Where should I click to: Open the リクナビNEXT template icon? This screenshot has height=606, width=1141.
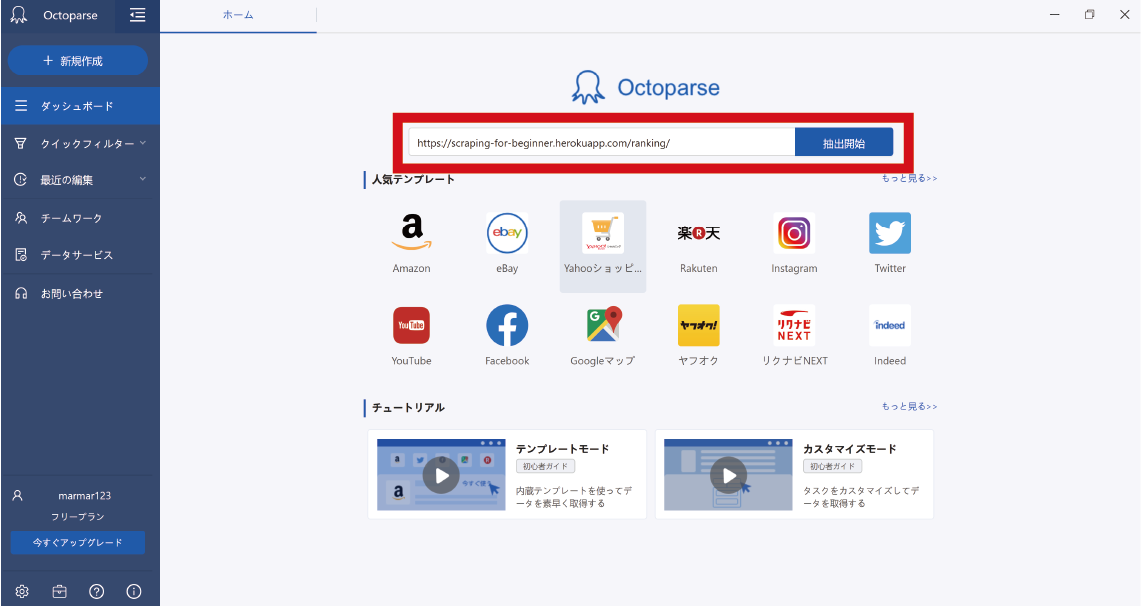794,325
